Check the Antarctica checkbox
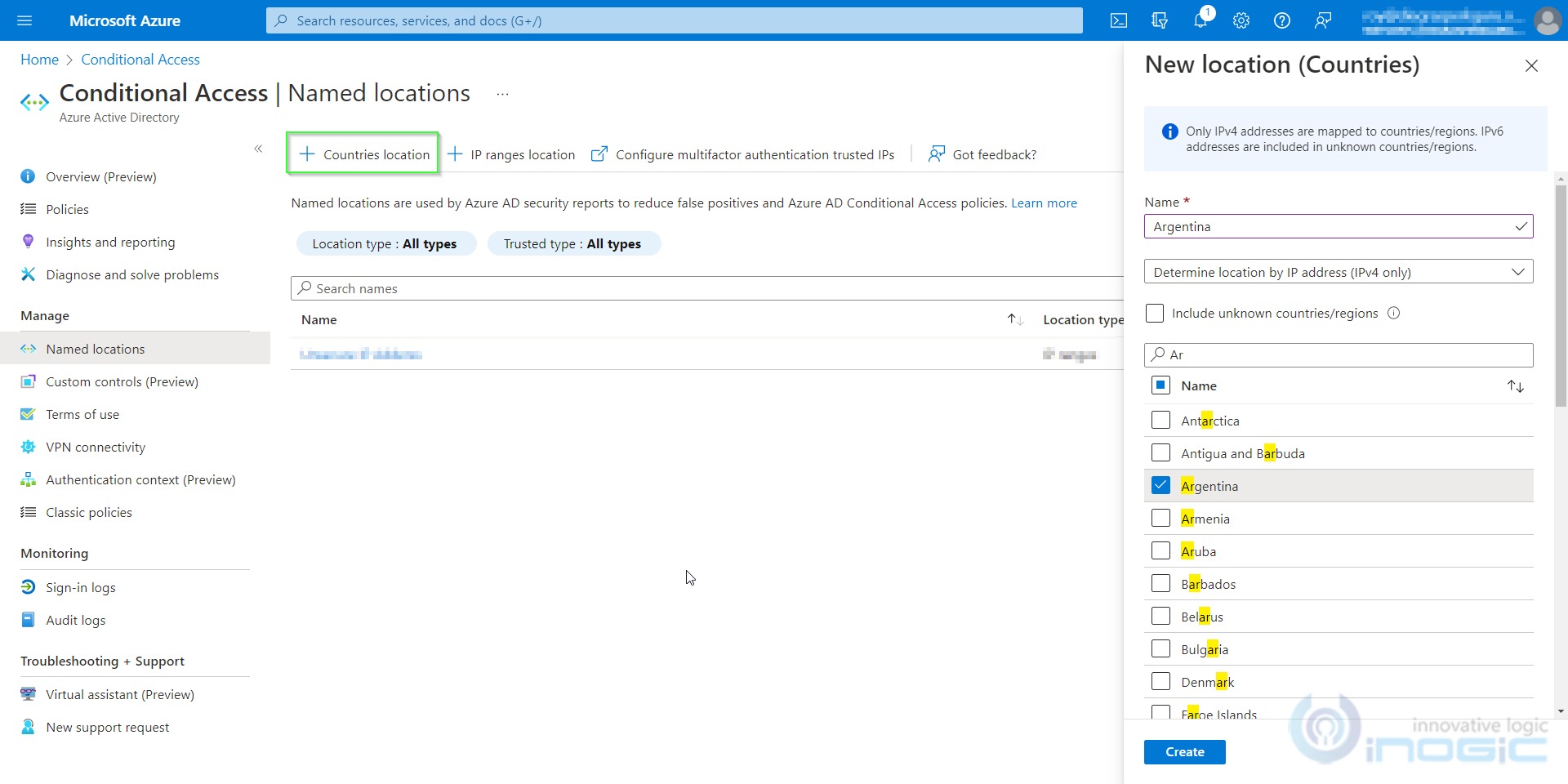 tap(1160, 420)
